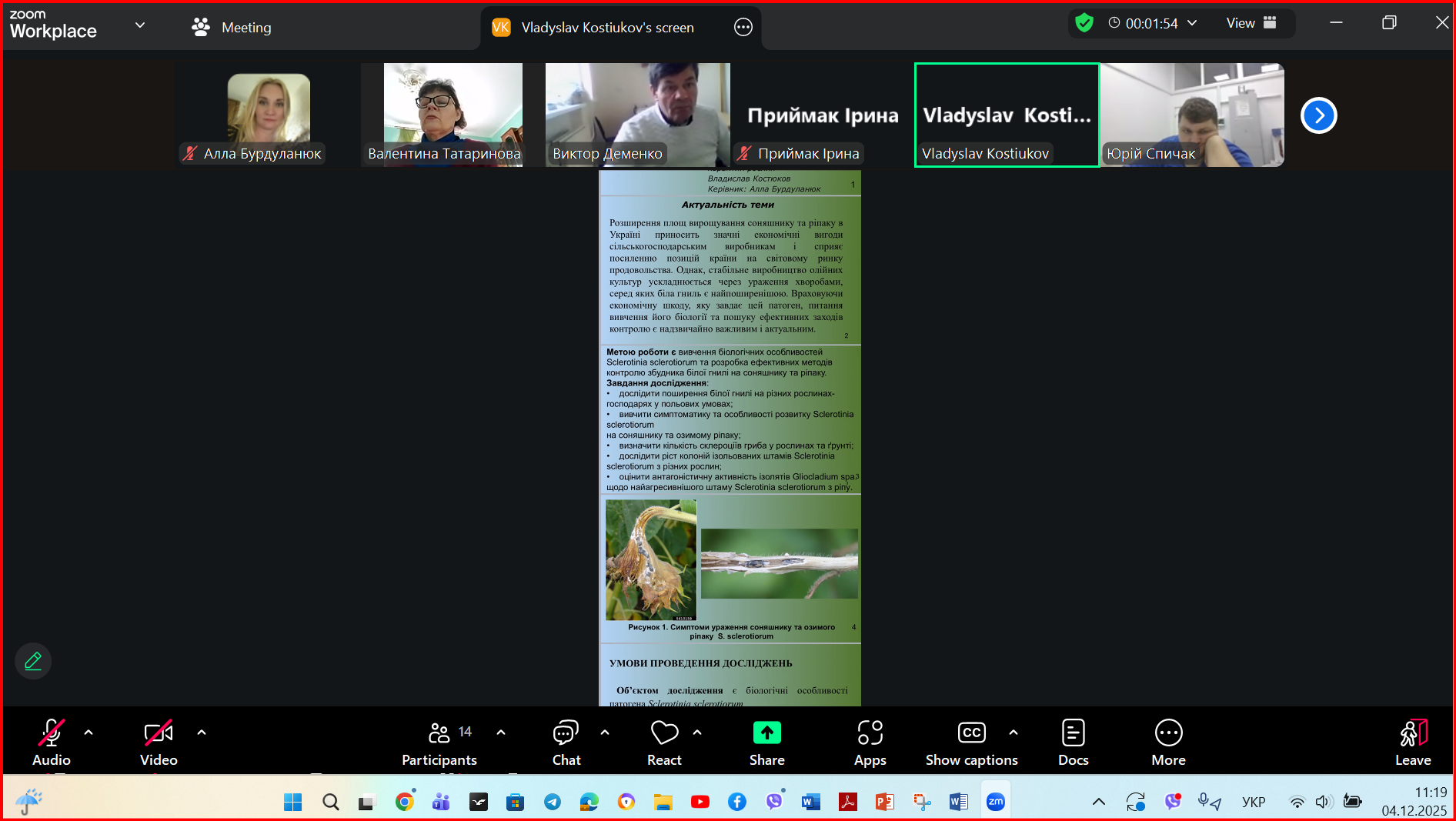Open screen share options ellipsis menu
1456x821 pixels.
[743, 28]
